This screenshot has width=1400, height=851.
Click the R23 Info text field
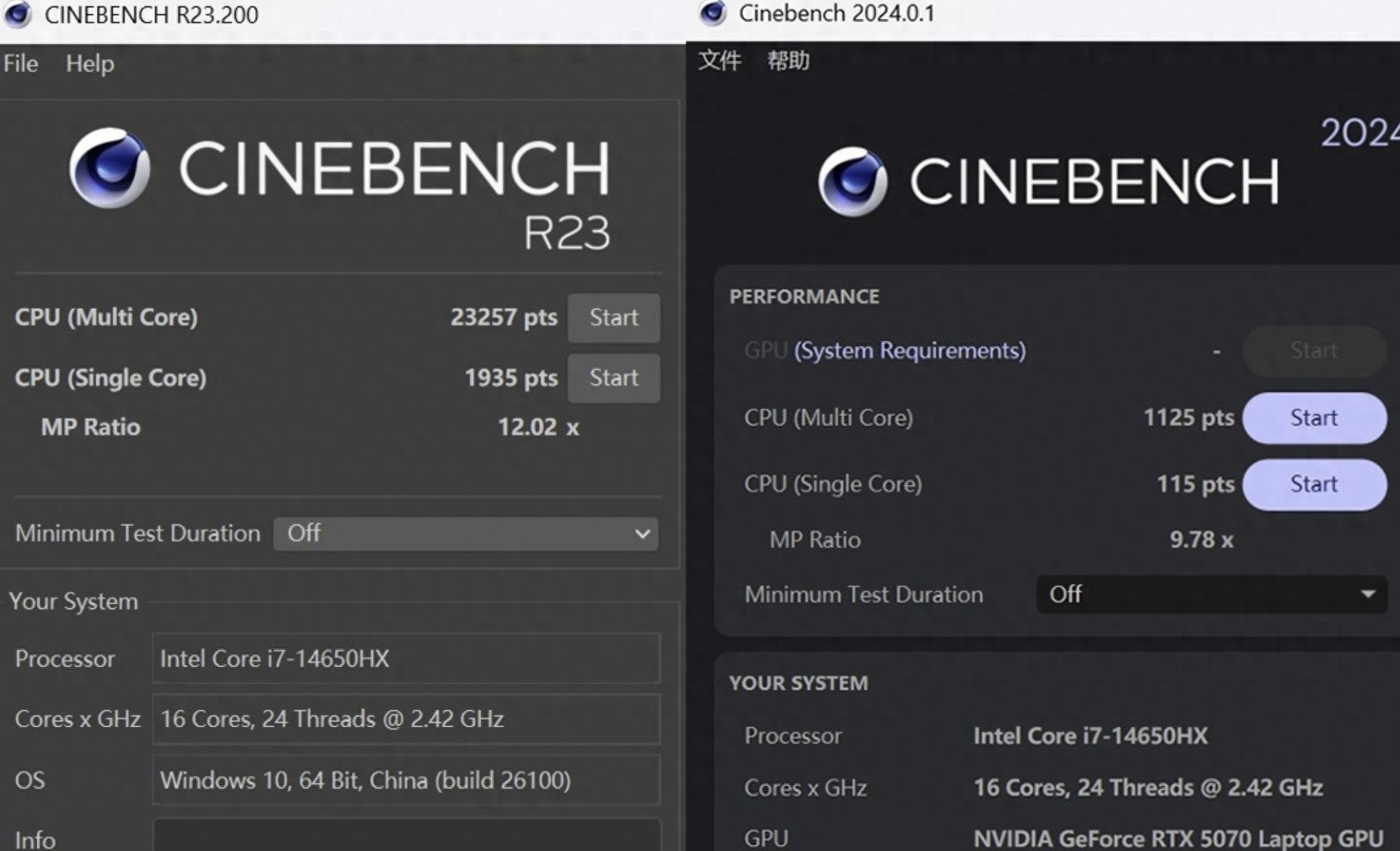pos(406,836)
